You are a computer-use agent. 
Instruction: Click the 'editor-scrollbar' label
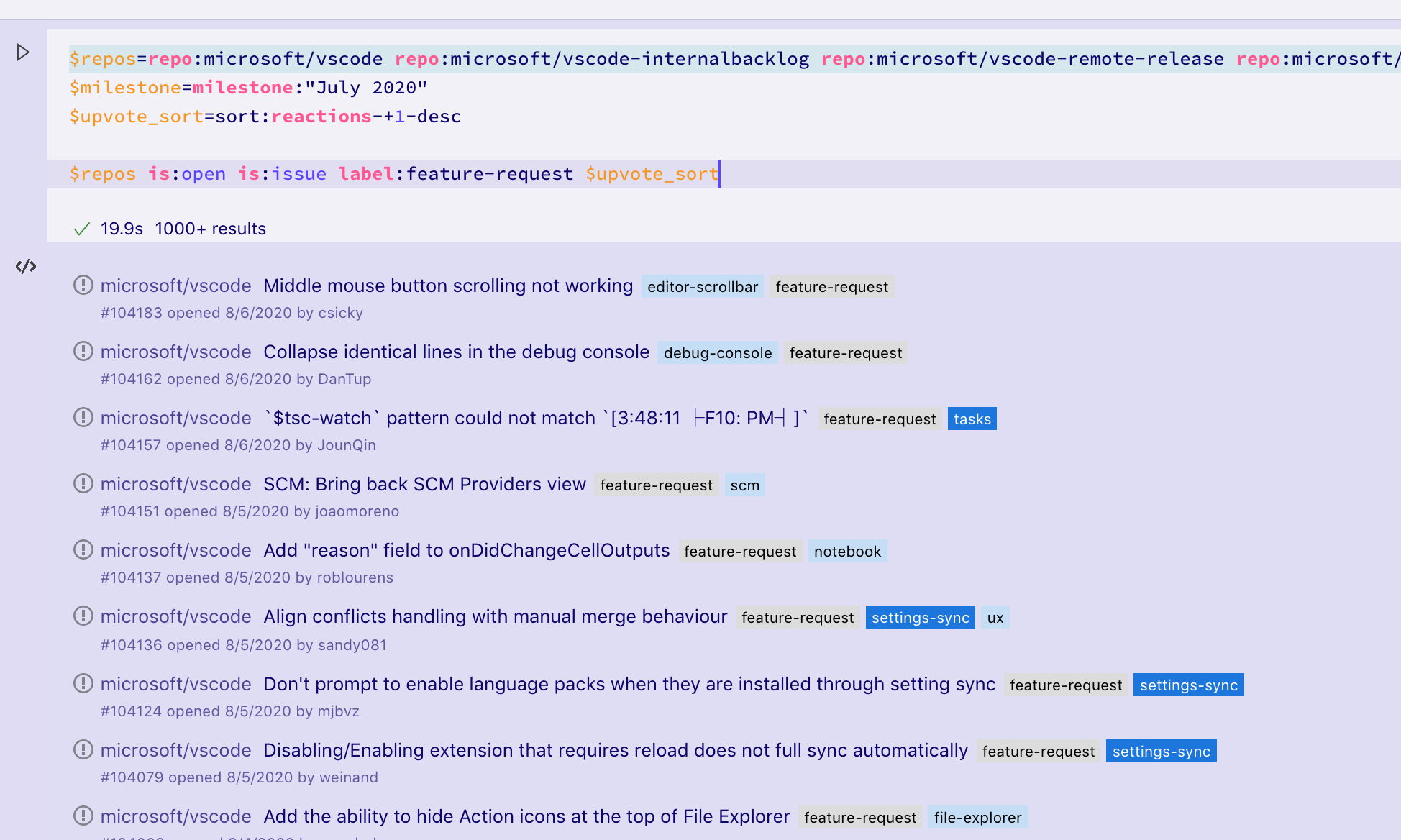click(x=702, y=286)
